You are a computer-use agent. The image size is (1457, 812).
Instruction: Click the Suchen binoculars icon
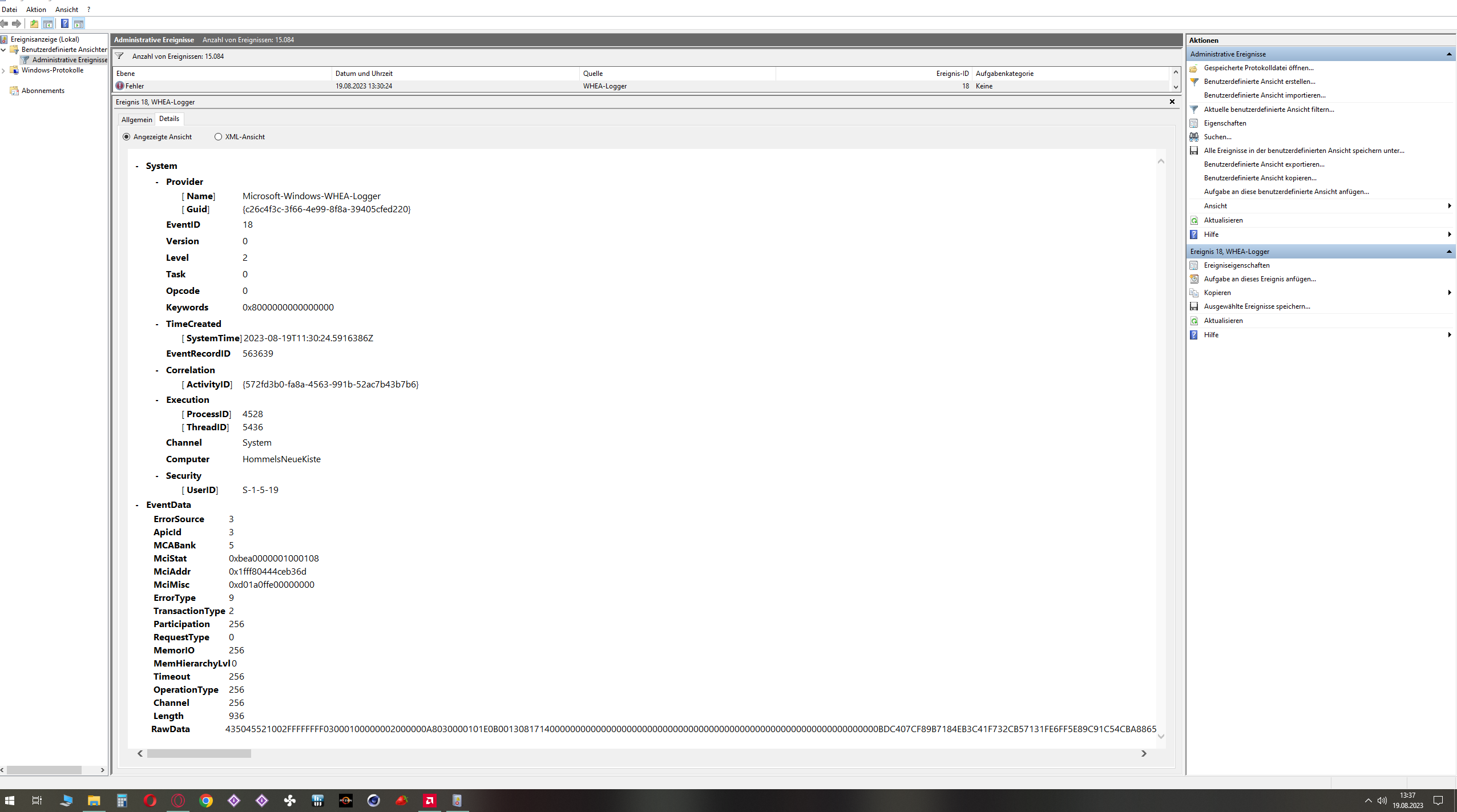(x=1194, y=137)
